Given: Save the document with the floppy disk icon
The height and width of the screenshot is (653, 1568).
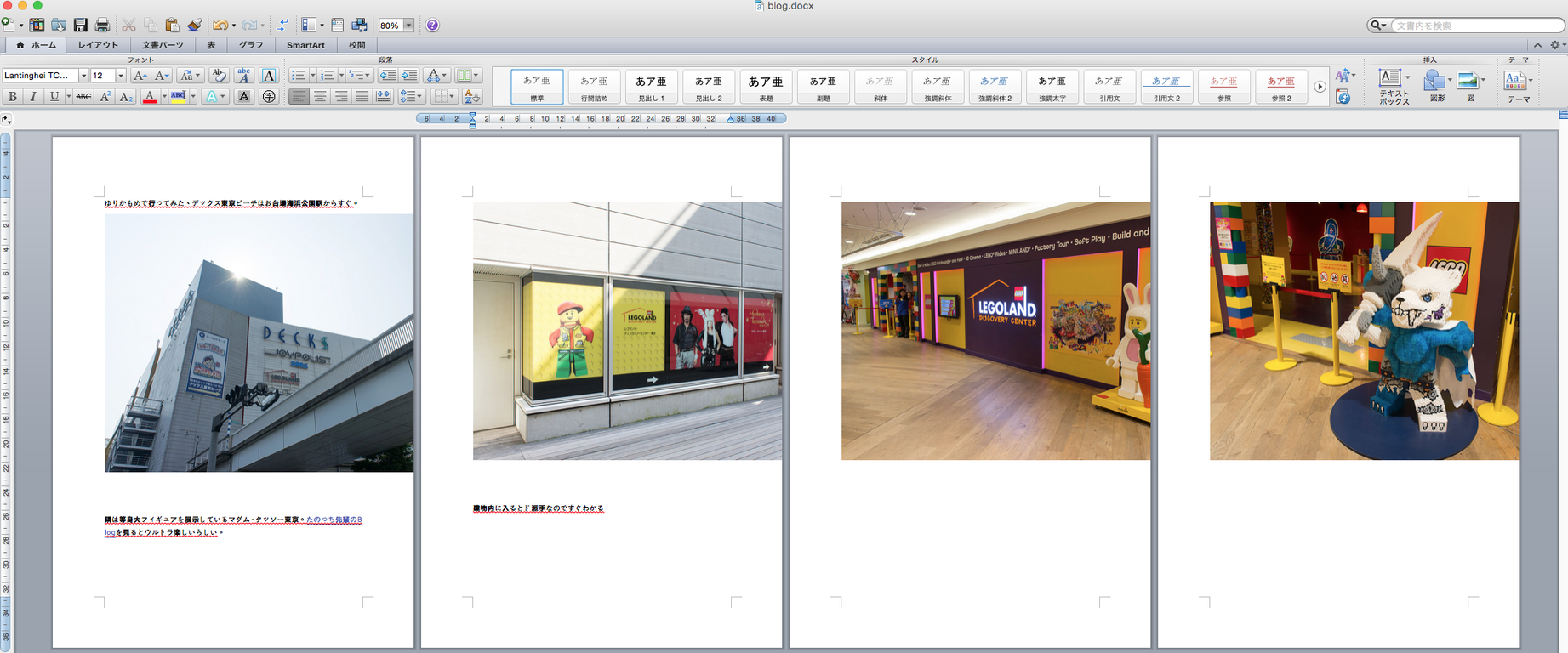Looking at the screenshot, I should click(81, 26).
